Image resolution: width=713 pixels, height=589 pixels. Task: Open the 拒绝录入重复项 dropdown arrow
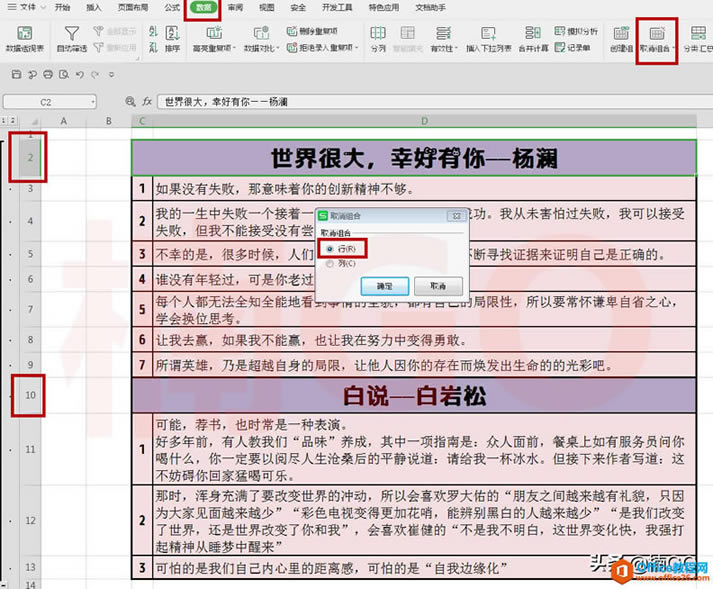pos(356,48)
